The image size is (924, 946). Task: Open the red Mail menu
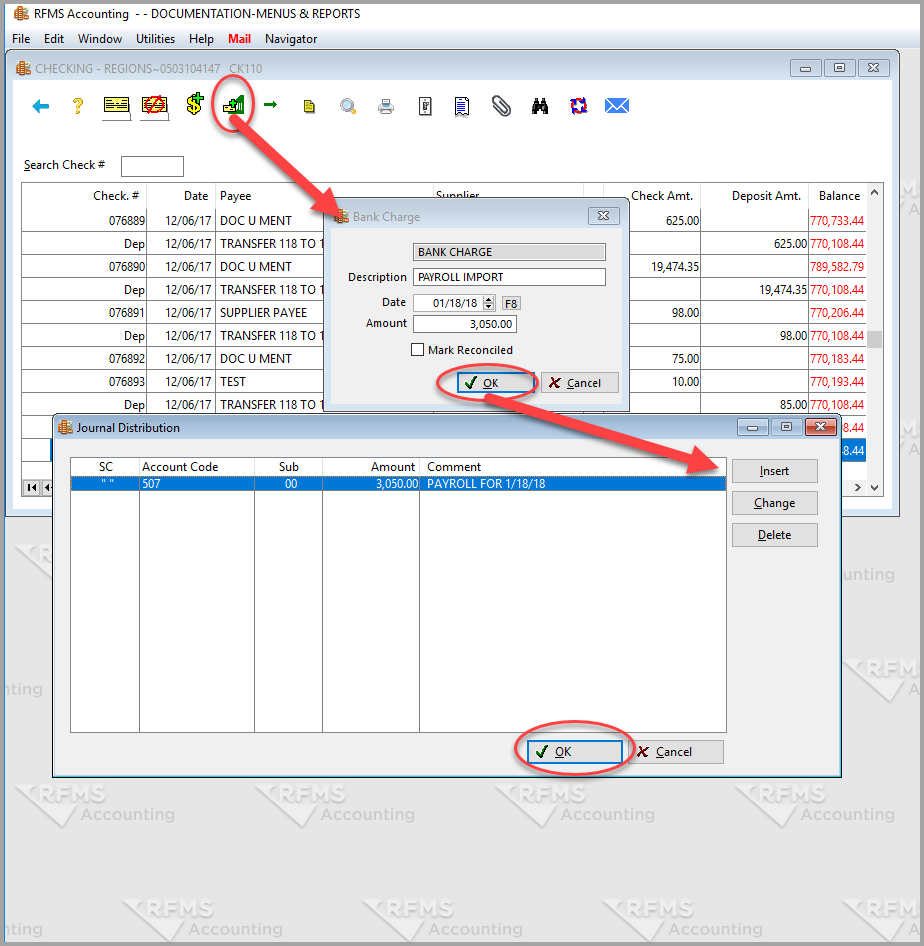click(x=239, y=39)
